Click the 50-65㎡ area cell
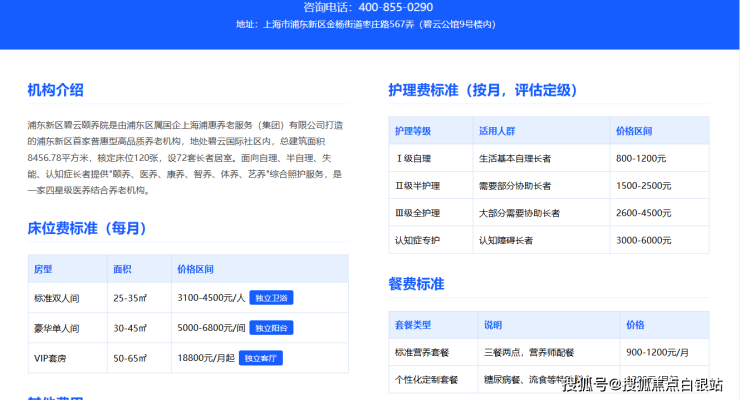Screen dimensions: 740x400 pyautogui.click(x=130, y=358)
